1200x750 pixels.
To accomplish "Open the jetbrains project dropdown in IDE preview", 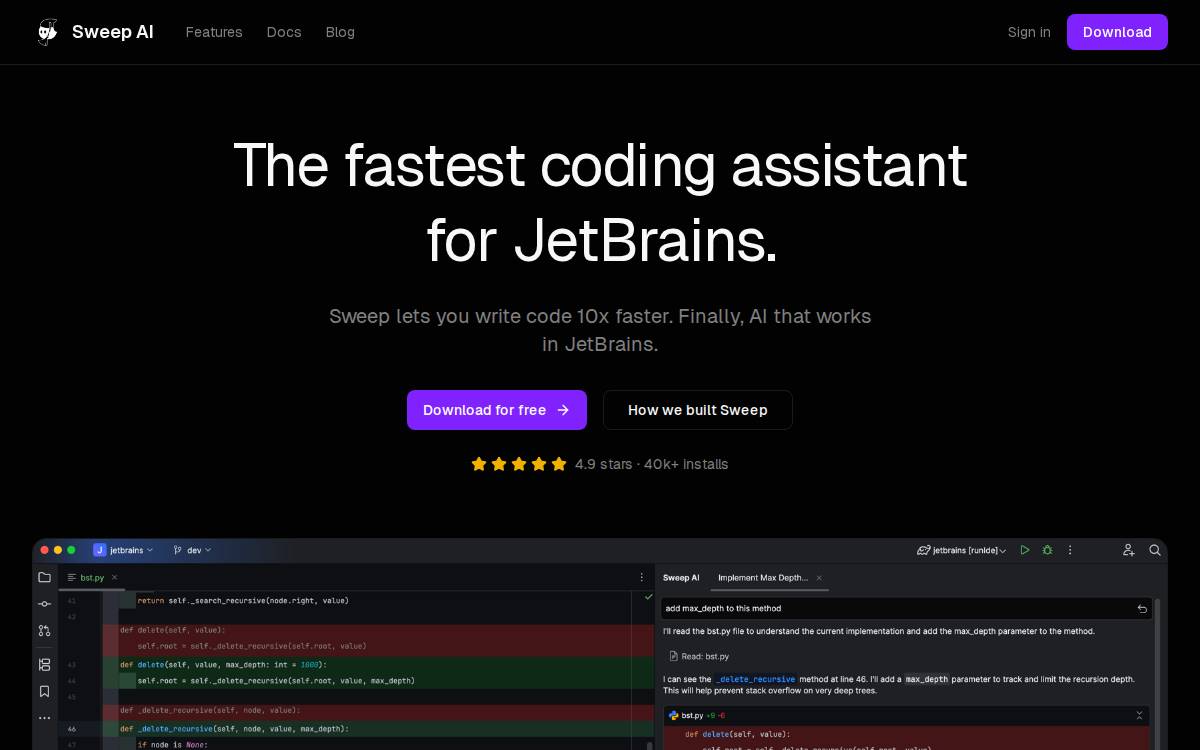I will [124, 550].
